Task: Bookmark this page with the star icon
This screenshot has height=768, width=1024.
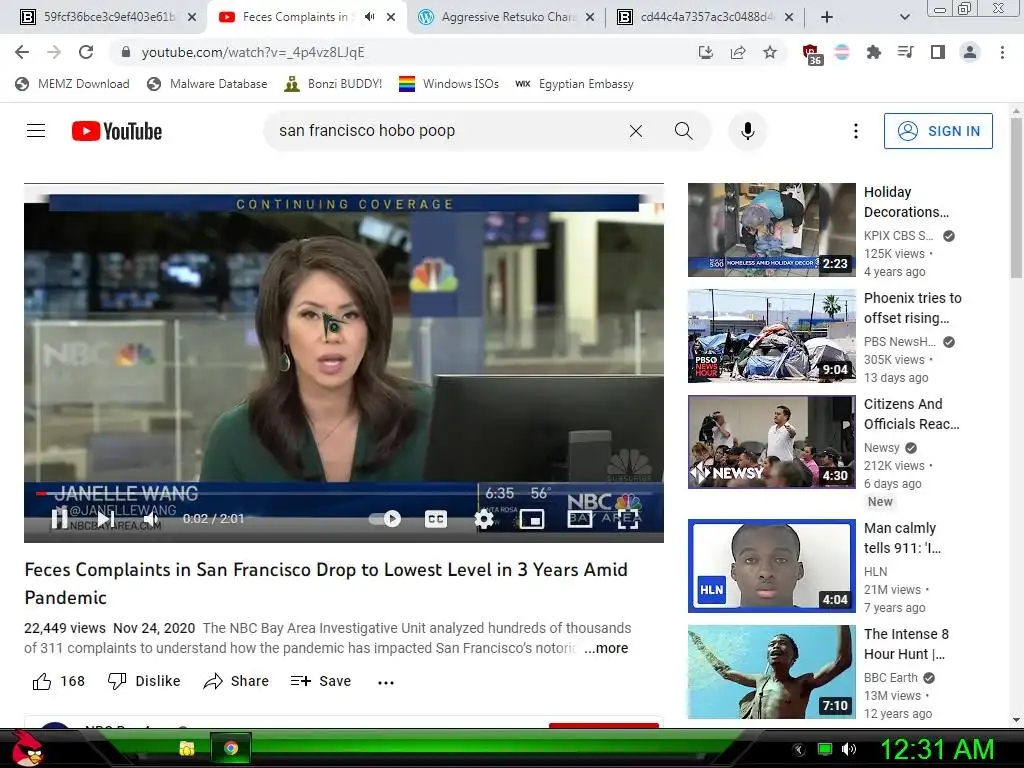Action: coord(770,52)
